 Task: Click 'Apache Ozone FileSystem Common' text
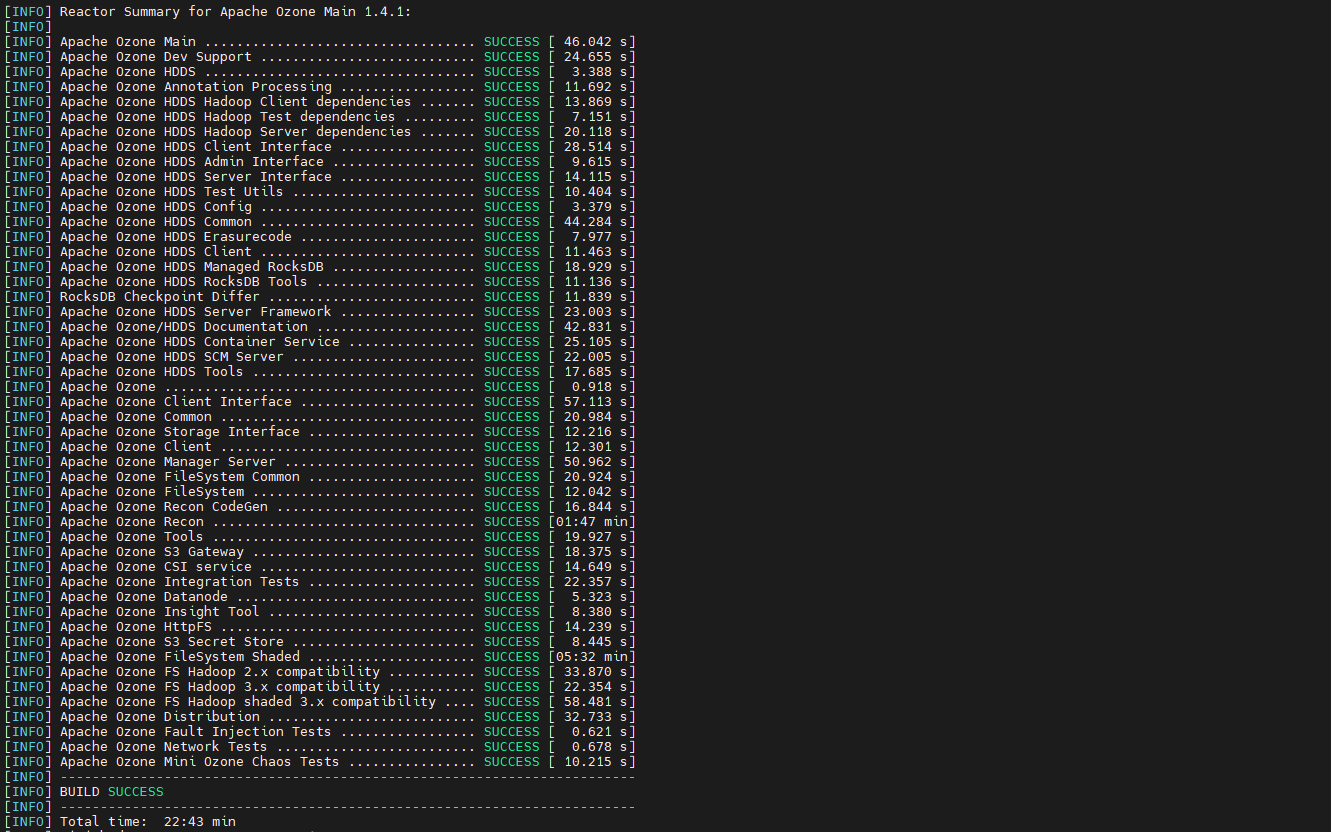click(180, 477)
